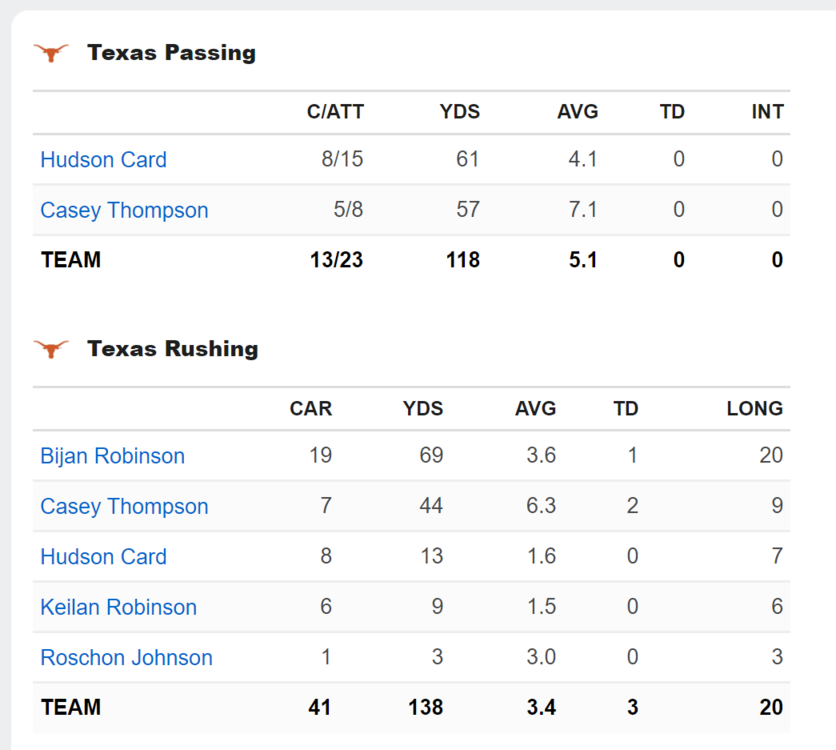Click the AVG header in the Passing table
Viewport: 836px width, 750px height.
[577, 112]
